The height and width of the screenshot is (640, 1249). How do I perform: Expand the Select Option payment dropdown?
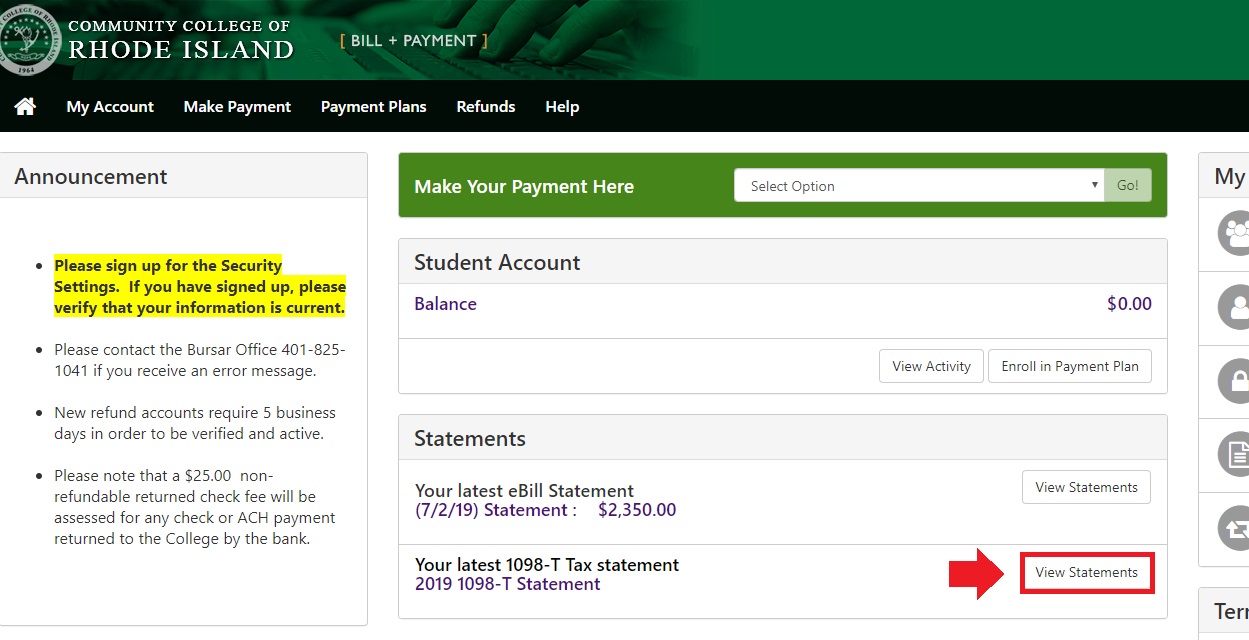point(919,185)
